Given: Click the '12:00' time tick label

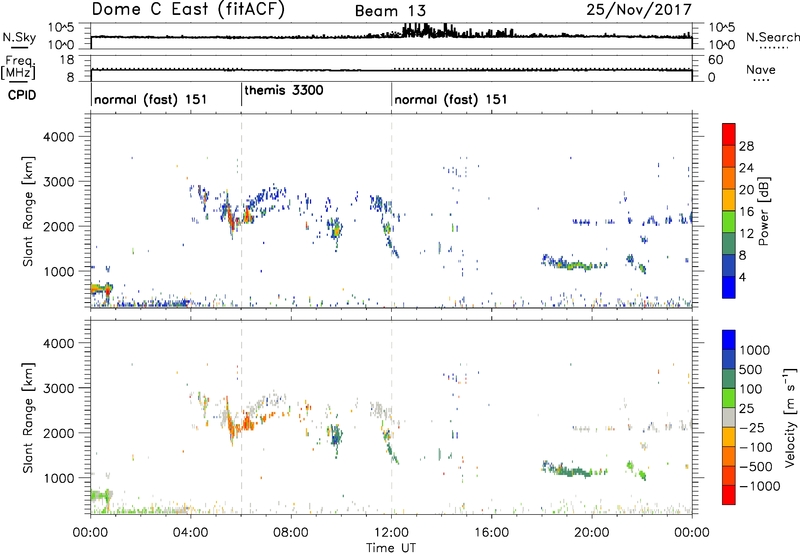Looking at the screenshot, I should pos(391,533).
